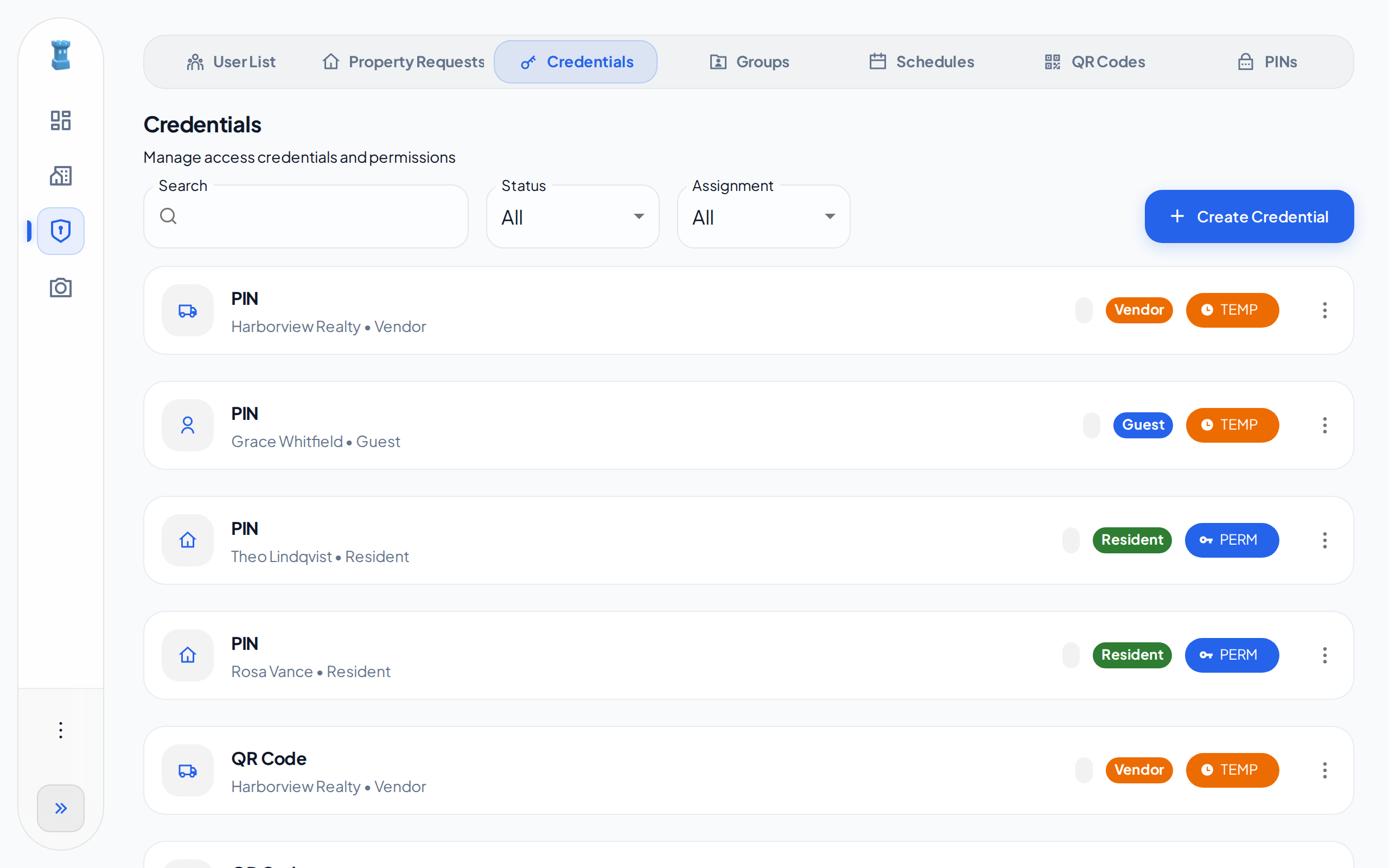Switch to the User List tab
The image size is (1389, 868).
coord(231,62)
